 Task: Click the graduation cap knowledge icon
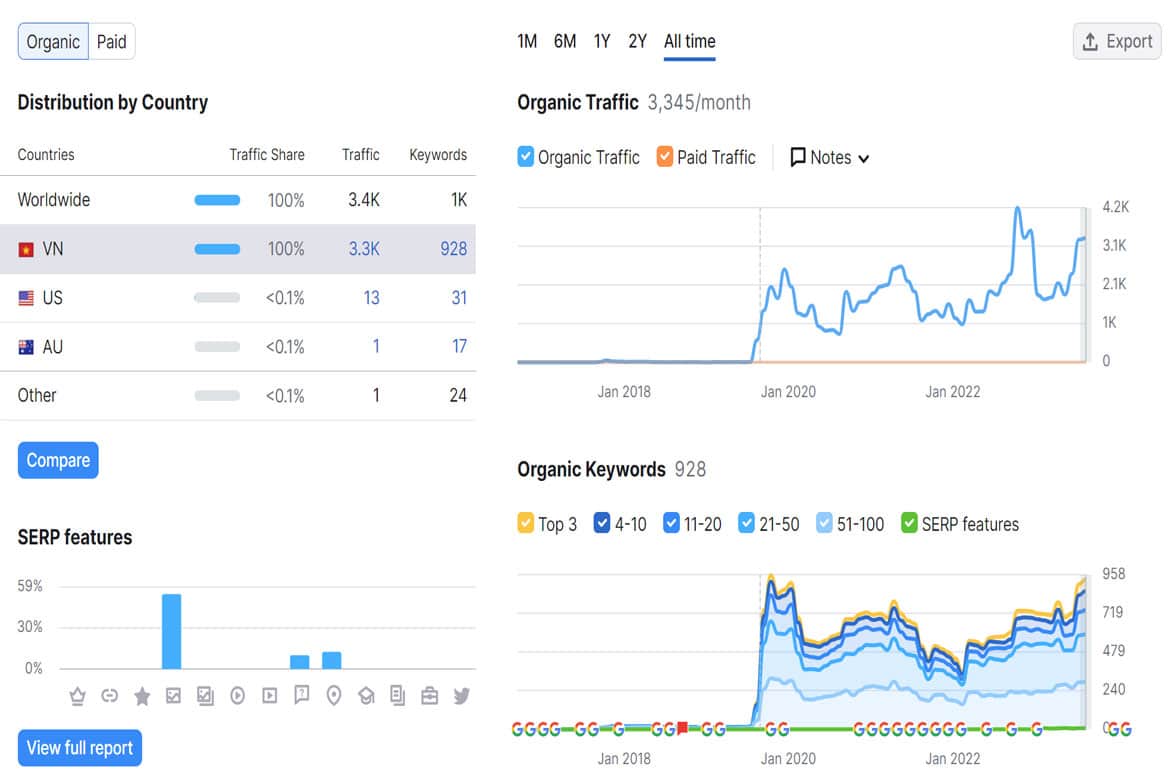click(366, 696)
